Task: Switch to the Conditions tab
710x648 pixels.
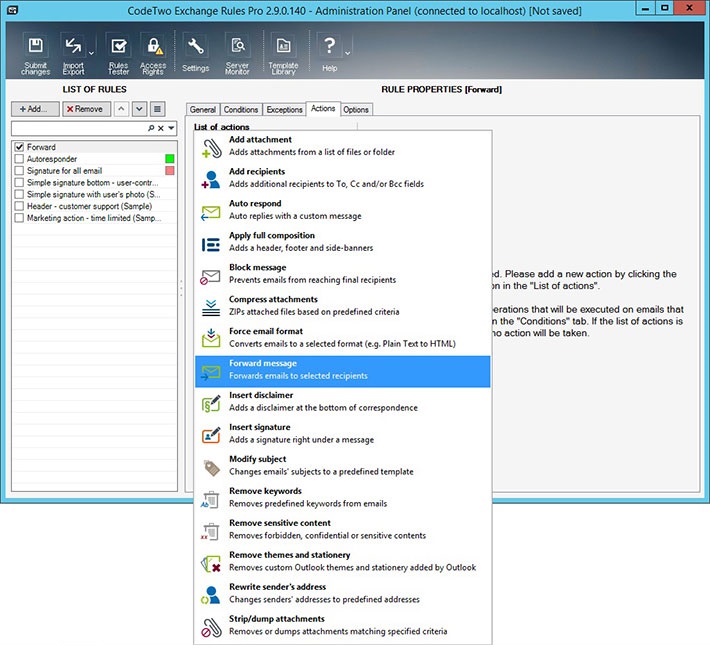Action: click(241, 110)
